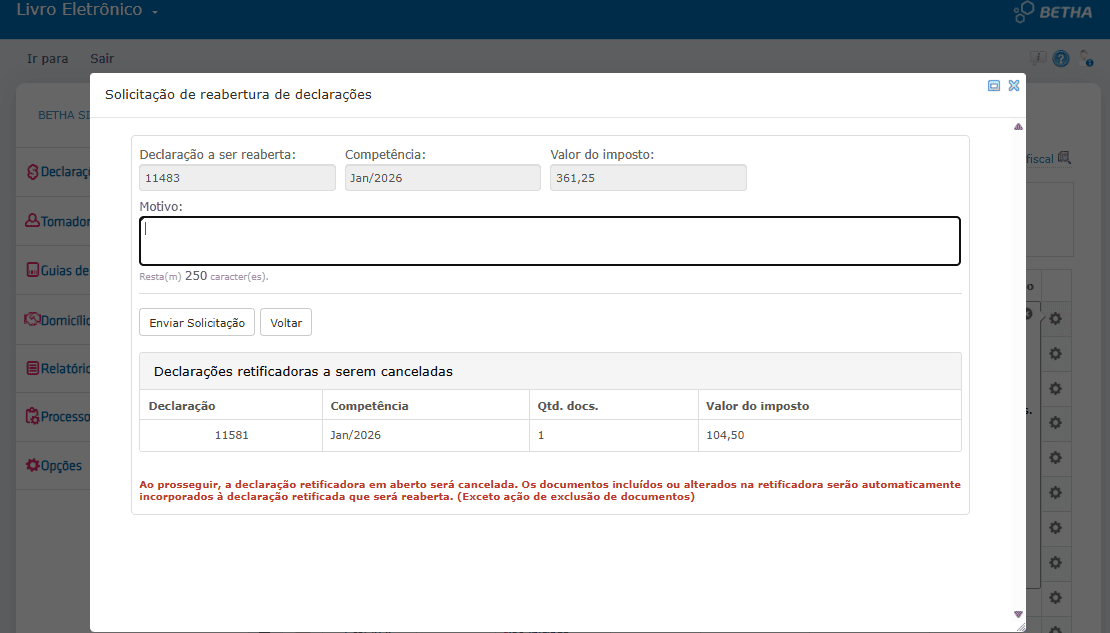Click the fiscal magnifier icon
The width and height of the screenshot is (1110, 633).
click(1064, 158)
